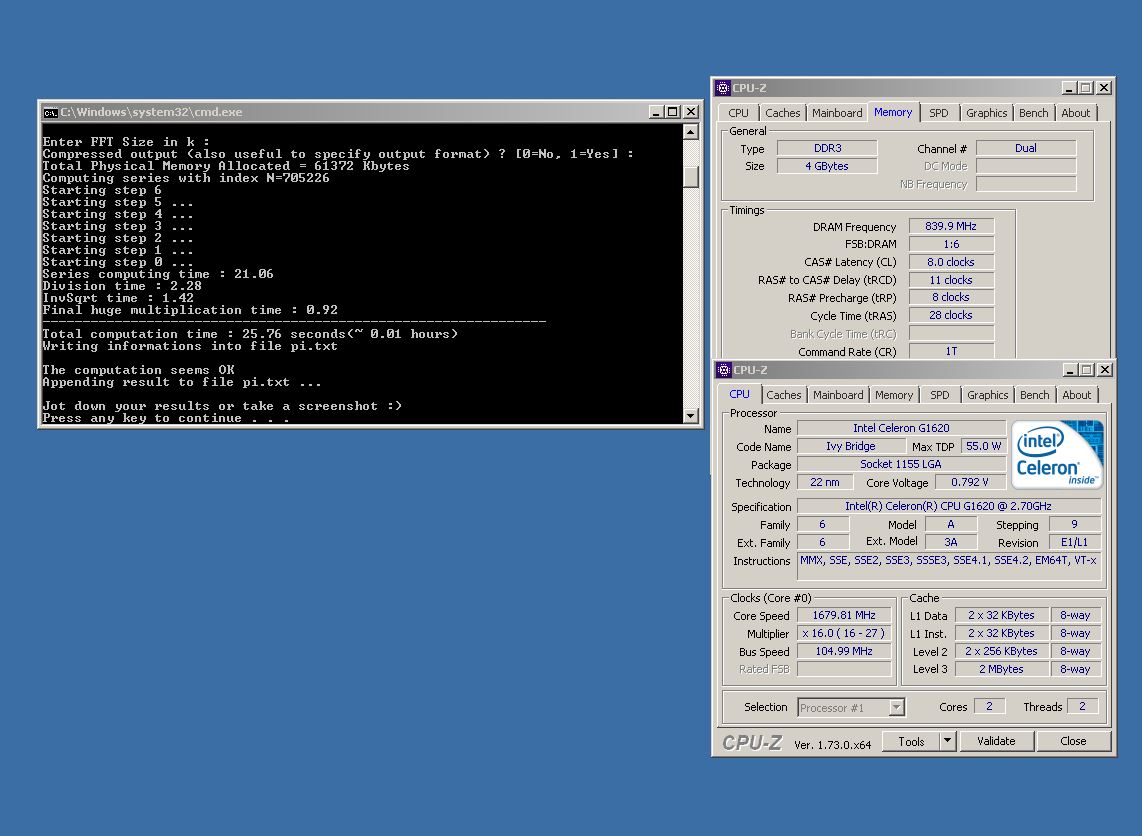Minimize the lower CPU-Z window
This screenshot has height=836, width=1142.
(x=1069, y=370)
